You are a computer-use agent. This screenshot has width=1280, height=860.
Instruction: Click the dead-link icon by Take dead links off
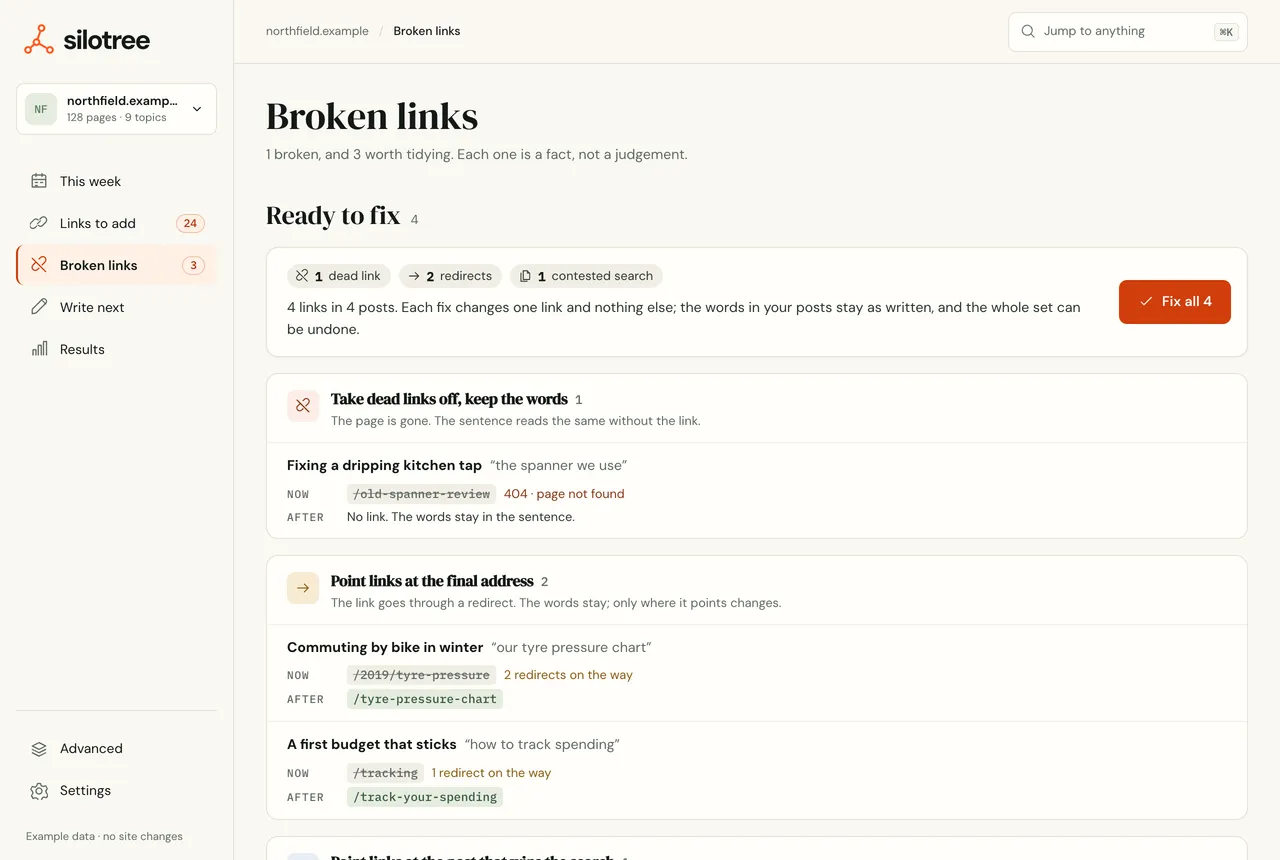pos(303,406)
